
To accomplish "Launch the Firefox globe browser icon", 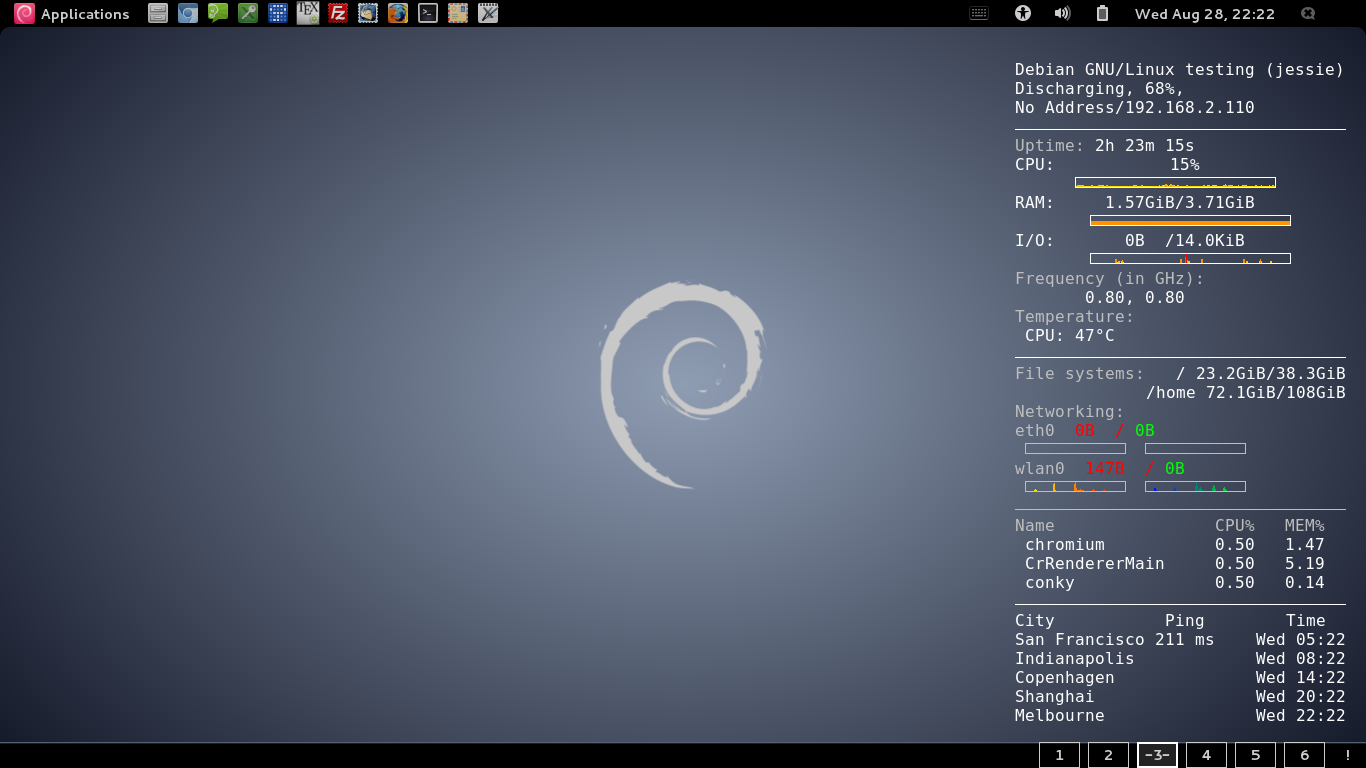I will 398,13.
